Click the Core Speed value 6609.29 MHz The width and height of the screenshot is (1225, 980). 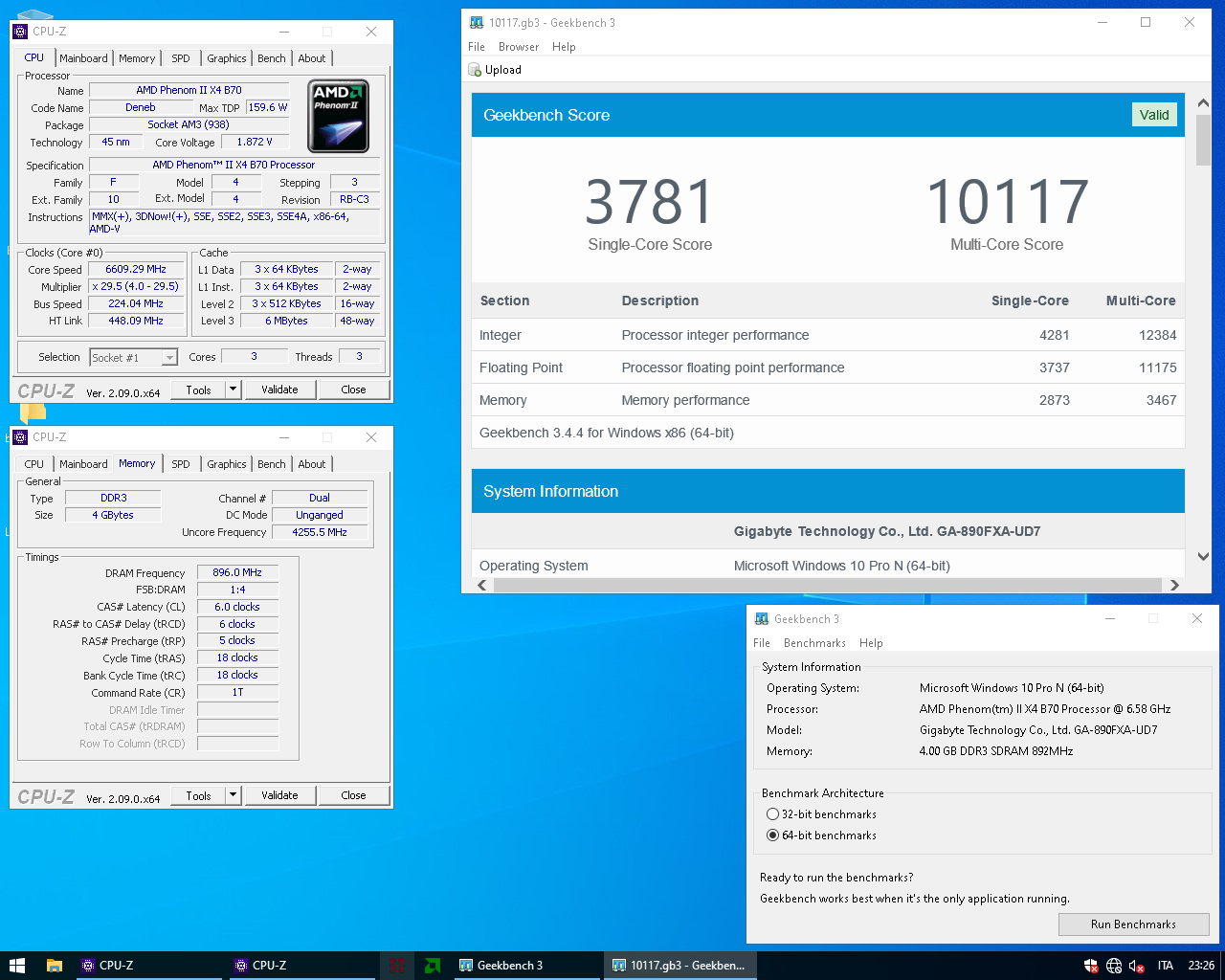[x=136, y=270]
